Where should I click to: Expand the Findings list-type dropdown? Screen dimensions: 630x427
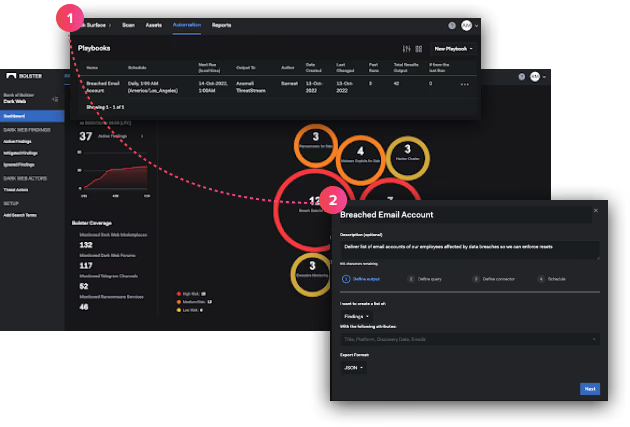pyautogui.click(x=356, y=317)
